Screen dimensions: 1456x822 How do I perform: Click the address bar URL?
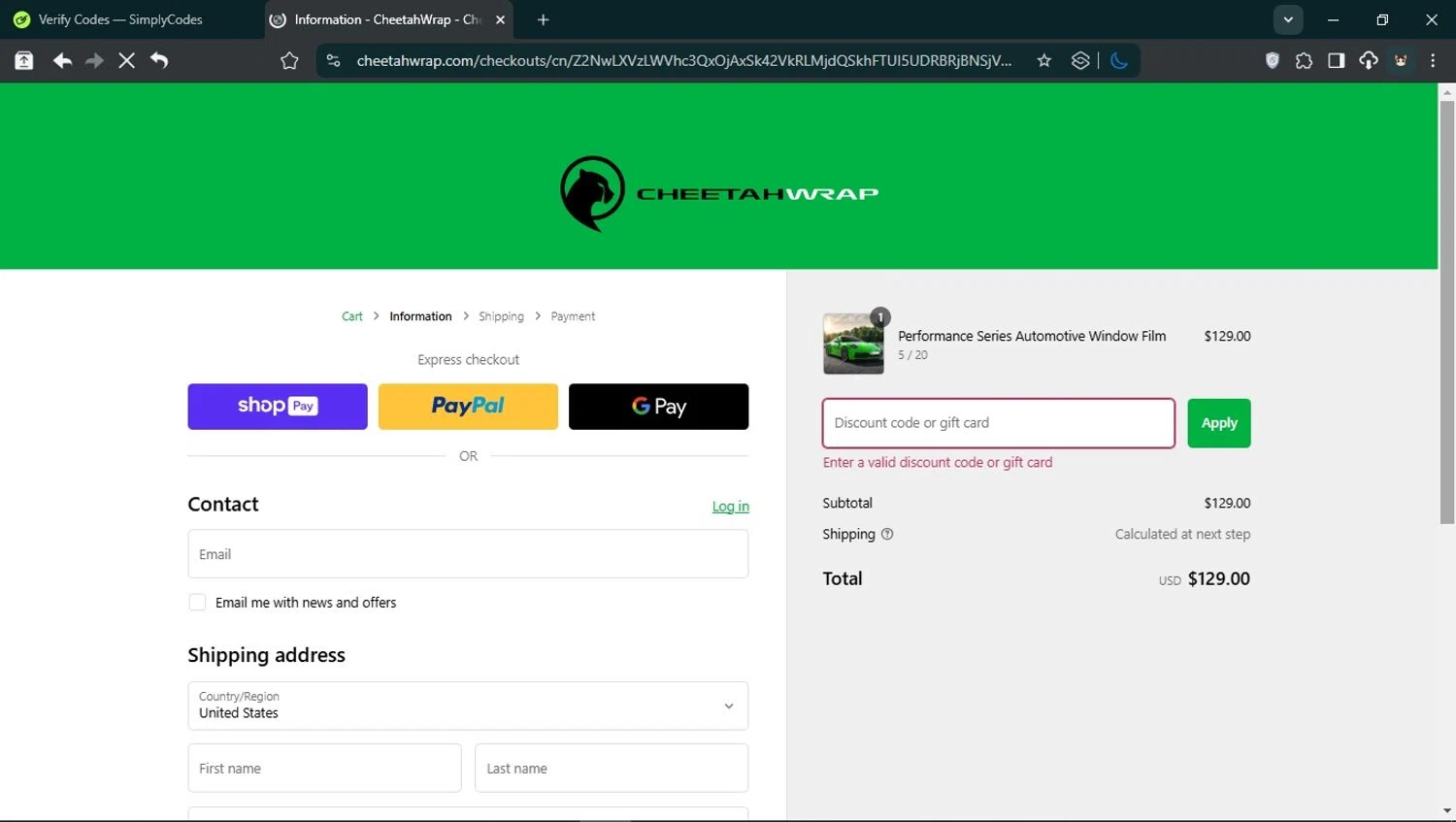pos(683,61)
